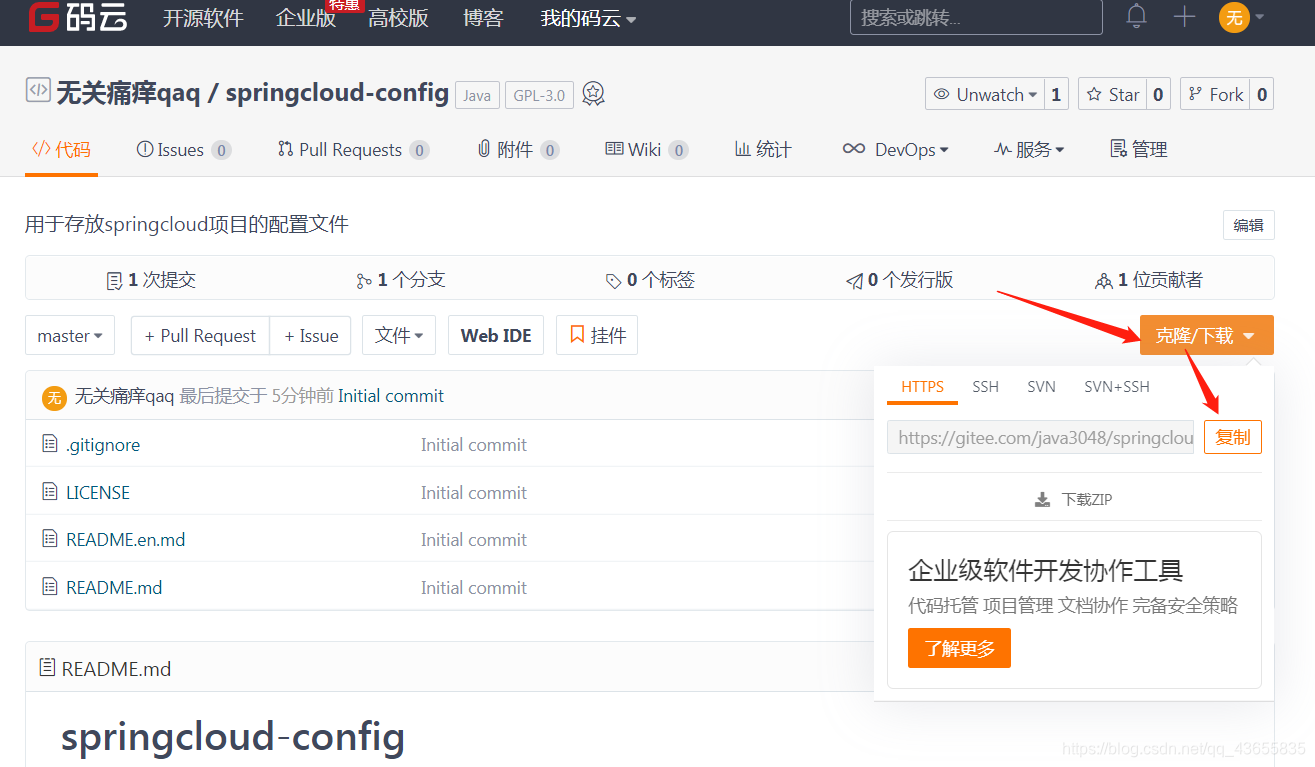The image size is (1315, 767).
Task: Star this repository
Action: click(x=1112, y=94)
